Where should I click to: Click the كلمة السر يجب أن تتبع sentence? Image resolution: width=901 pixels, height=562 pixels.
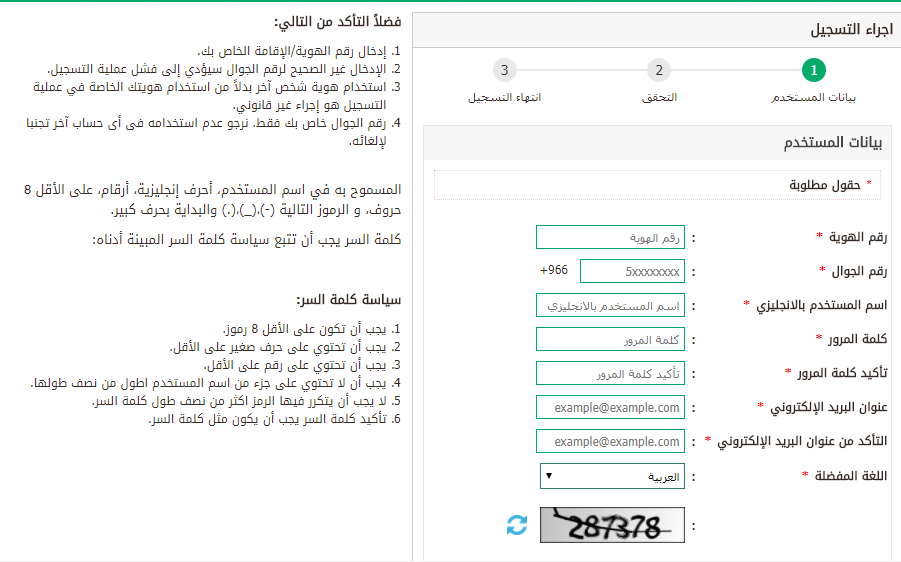point(247,240)
